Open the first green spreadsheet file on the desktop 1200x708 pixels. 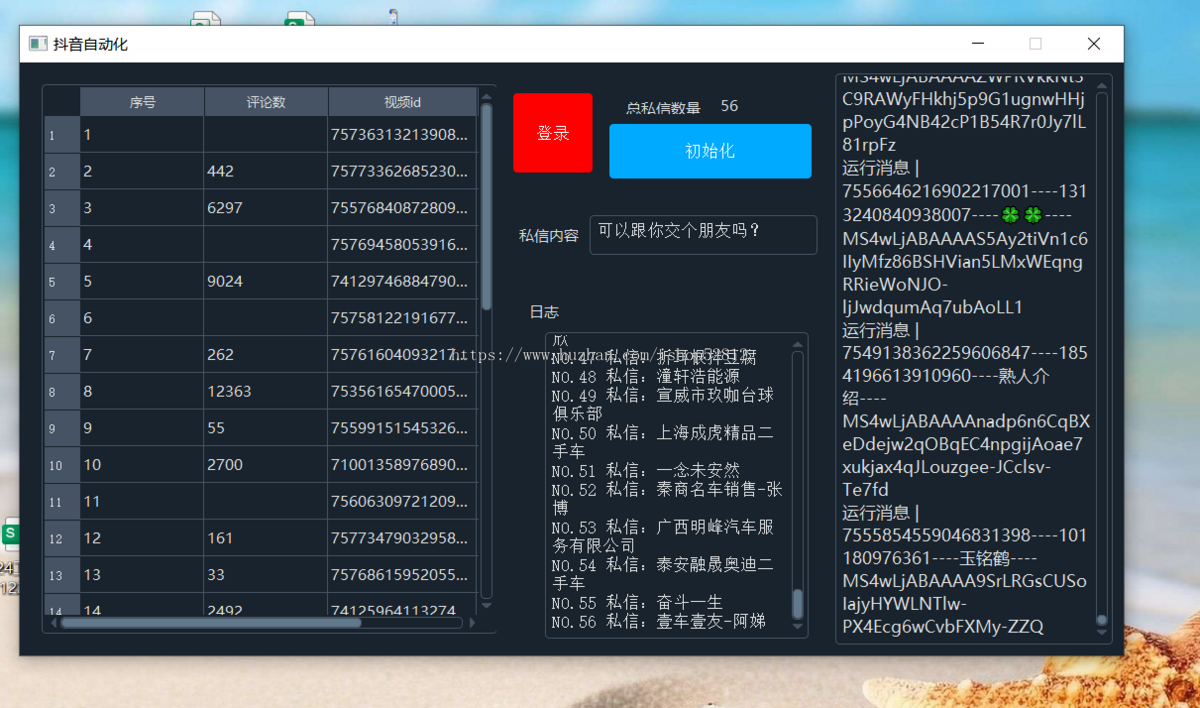[x=205, y=18]
